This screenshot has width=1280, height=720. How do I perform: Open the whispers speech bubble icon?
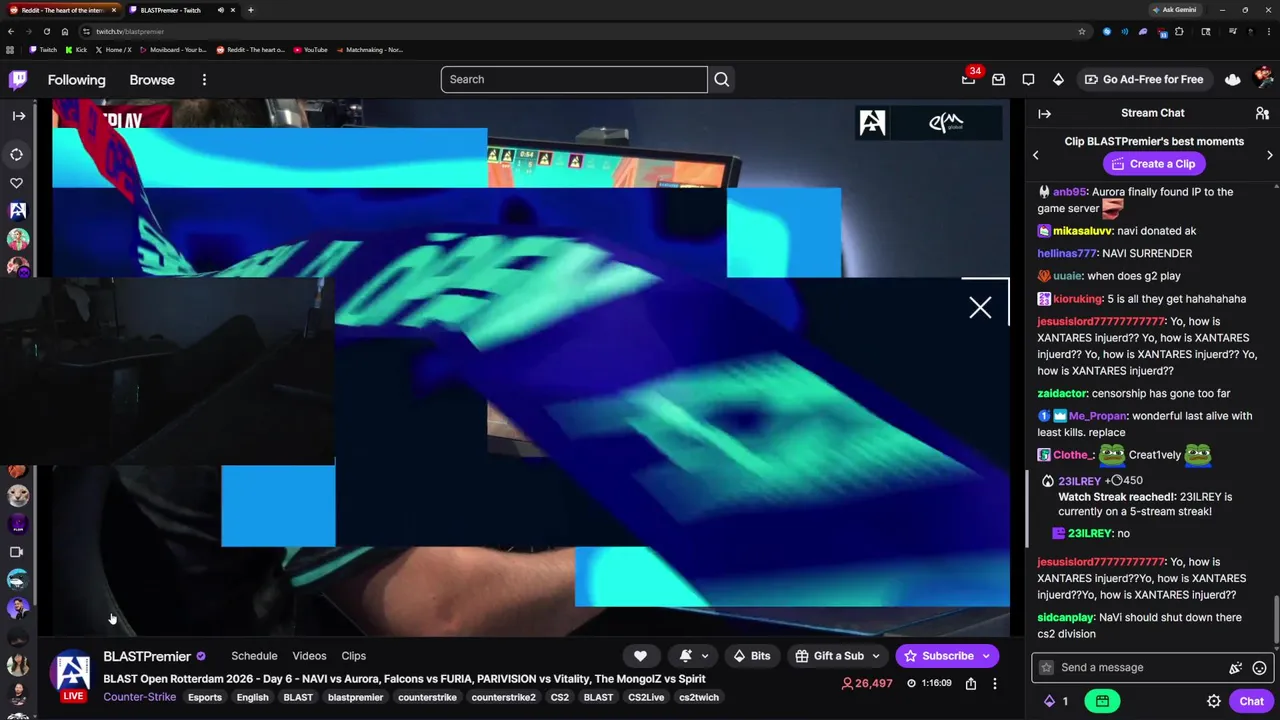[1028, 80]
